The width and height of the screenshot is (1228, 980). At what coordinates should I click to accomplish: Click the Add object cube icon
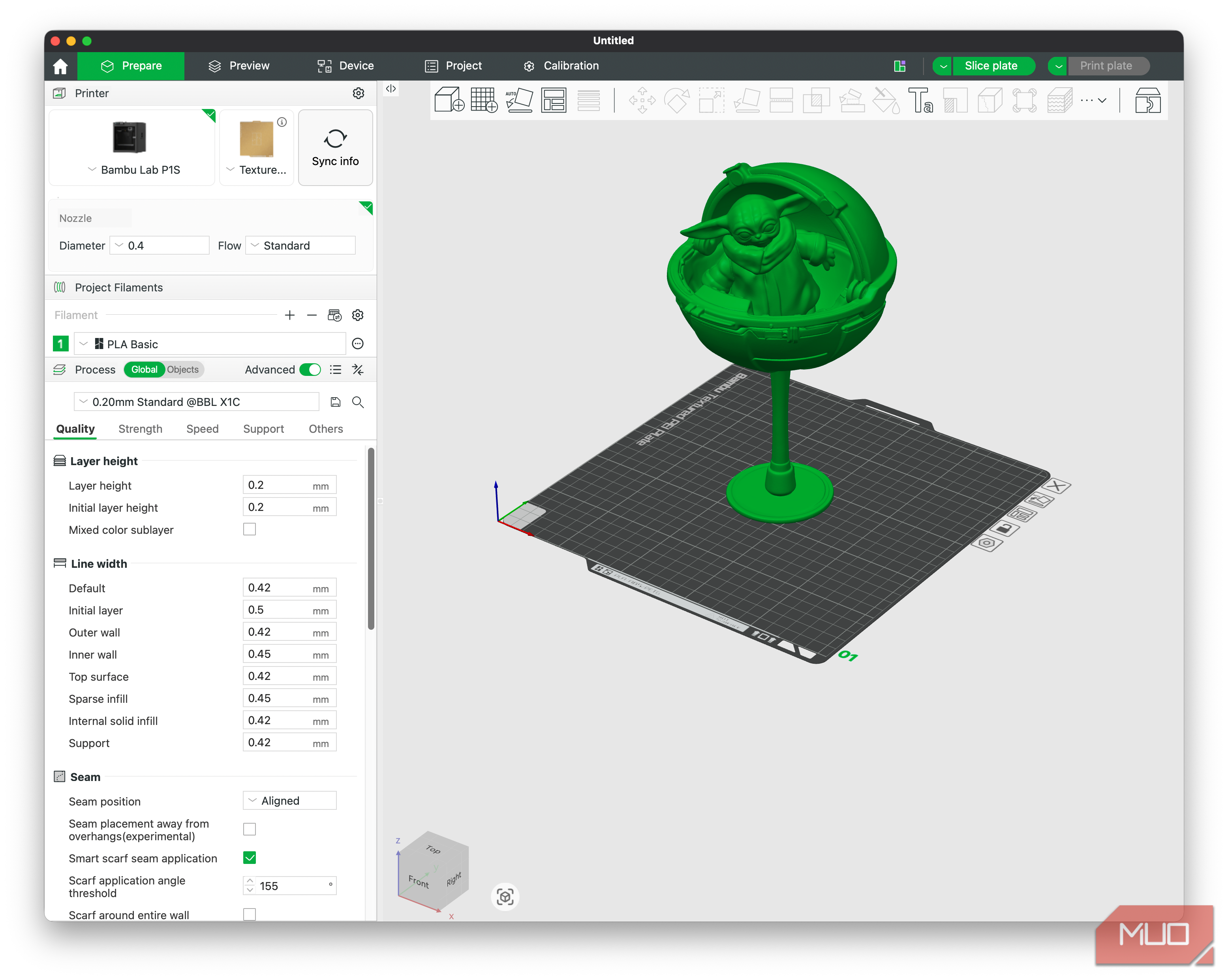pyautogui.click(x=449, y=100)
